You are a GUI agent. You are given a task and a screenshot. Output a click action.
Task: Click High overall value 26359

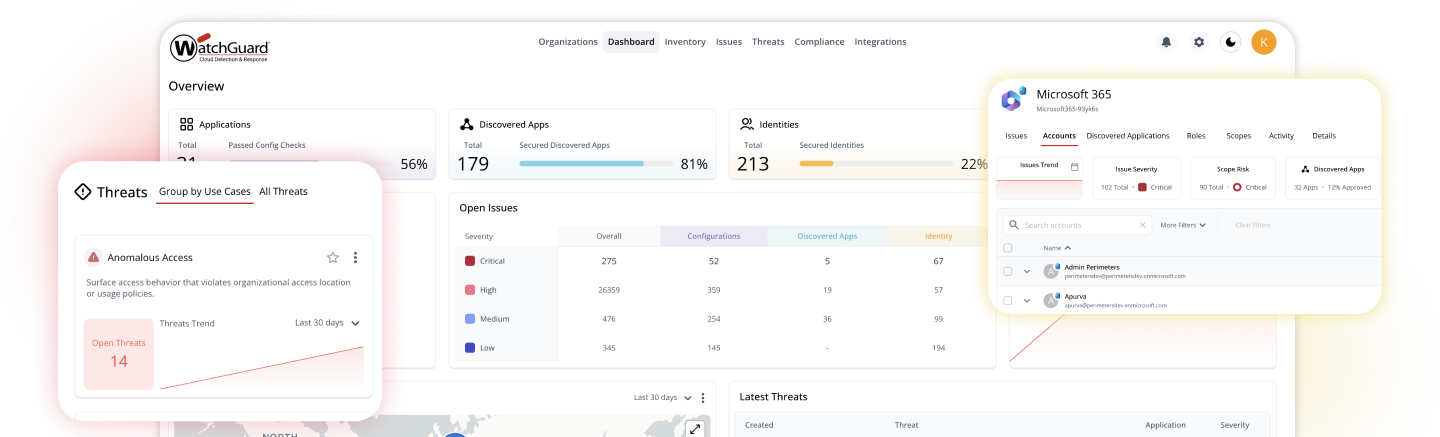coord(609,290)
